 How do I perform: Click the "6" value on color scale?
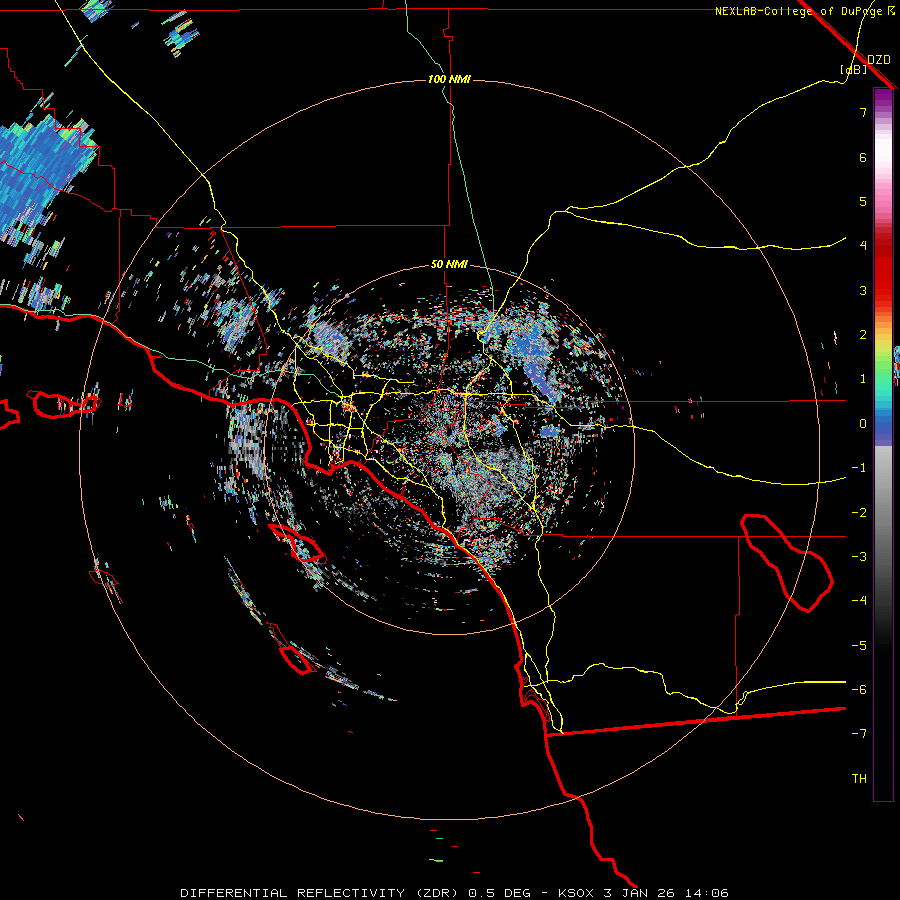tap(863, 157)
